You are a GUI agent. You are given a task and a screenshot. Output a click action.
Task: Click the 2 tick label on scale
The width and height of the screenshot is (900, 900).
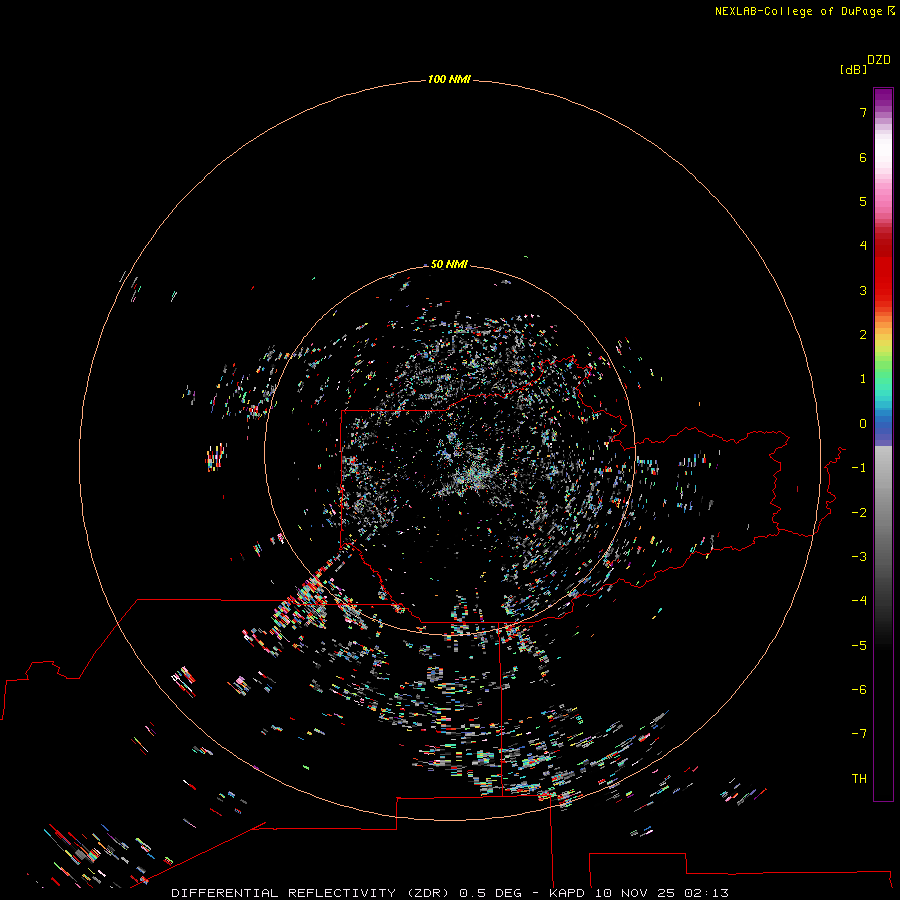[863, 335]
